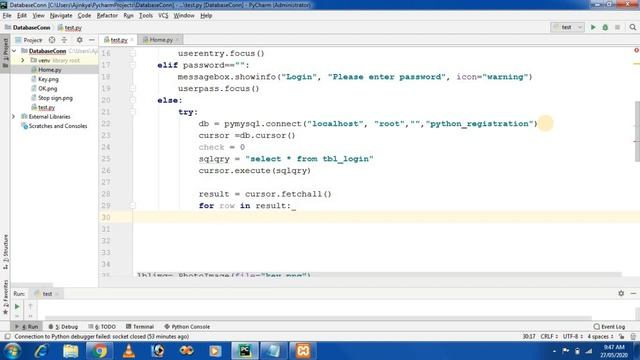Open VLC media player from taskbar
Image resolution: width=640 pixels, height=360 pixels.
pyautogui.click(x=129, y=351)
